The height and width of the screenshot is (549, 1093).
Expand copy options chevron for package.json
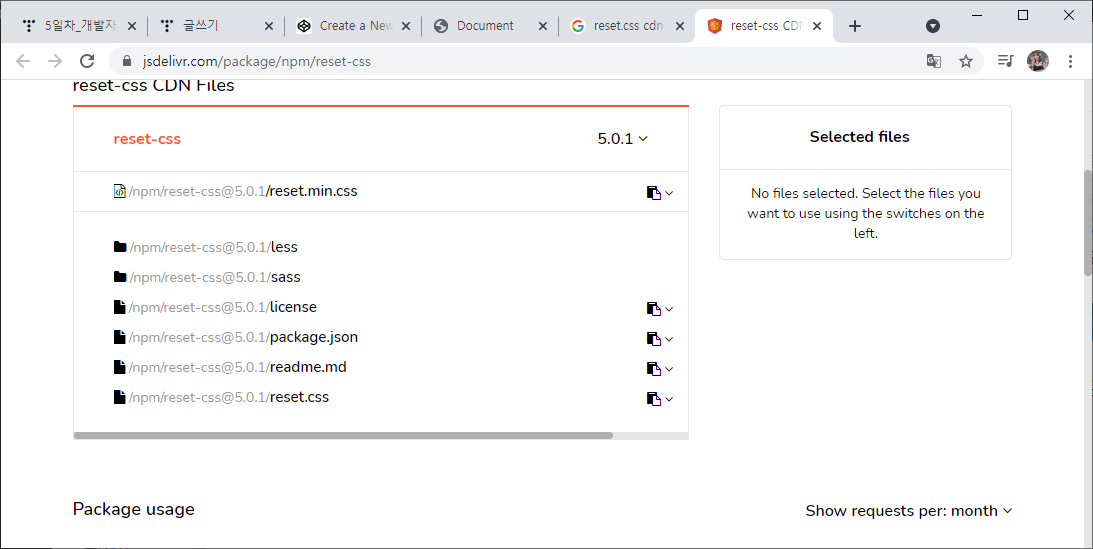pos(669,339)
